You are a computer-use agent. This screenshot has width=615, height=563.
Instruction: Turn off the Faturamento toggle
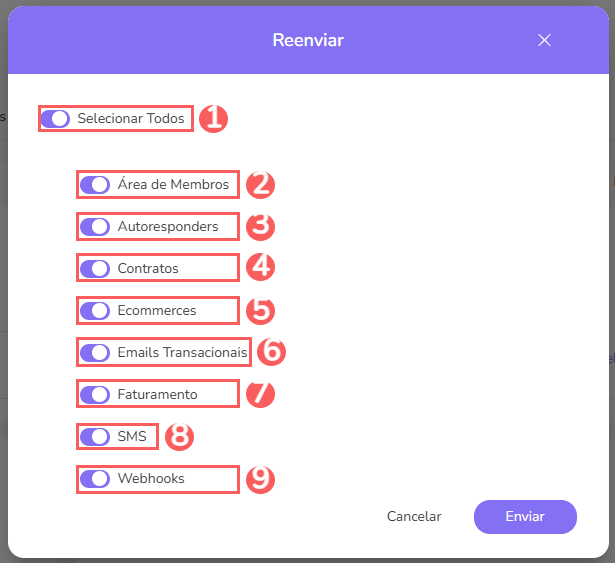(95, 395)
